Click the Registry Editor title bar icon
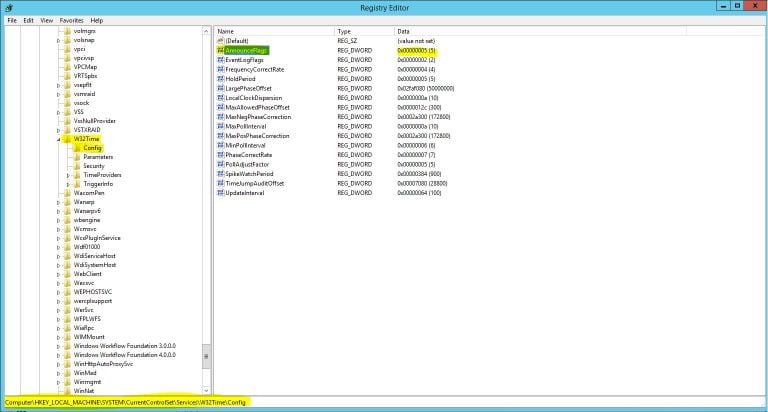The width and height of the screenshot is (768, 412). pyautogui.click(x=9, y=8)
